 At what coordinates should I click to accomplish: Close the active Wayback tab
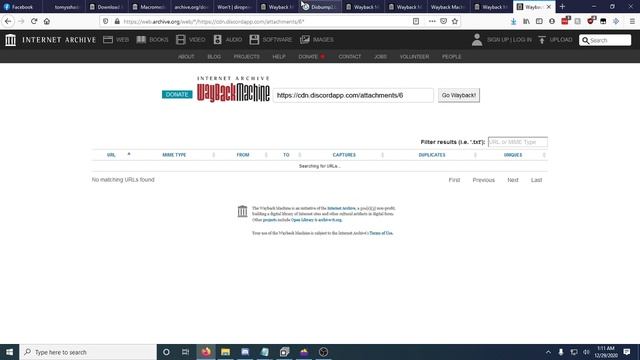pos(549,7)
